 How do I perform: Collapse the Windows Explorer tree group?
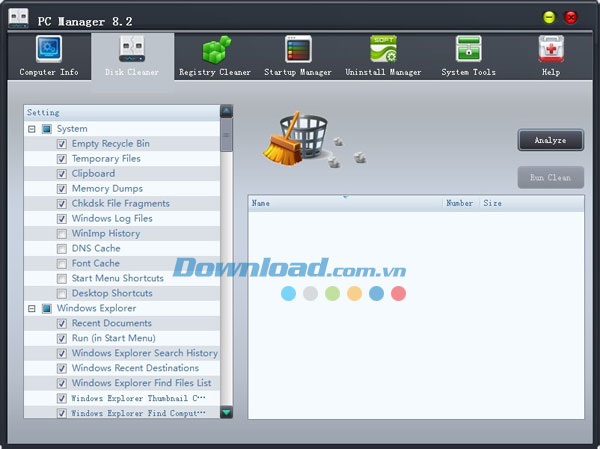coord(32,309)
